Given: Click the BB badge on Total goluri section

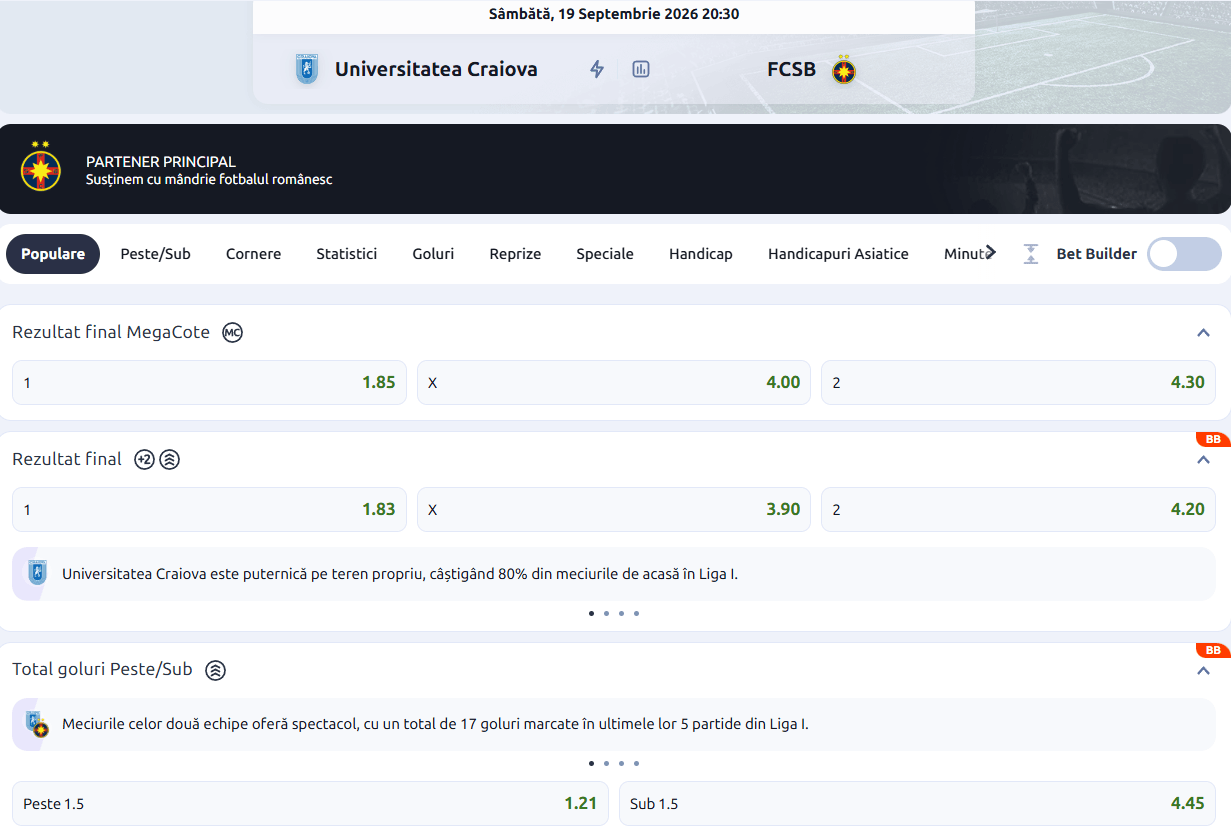Looking at the screenshot, I should point(1213,651).
